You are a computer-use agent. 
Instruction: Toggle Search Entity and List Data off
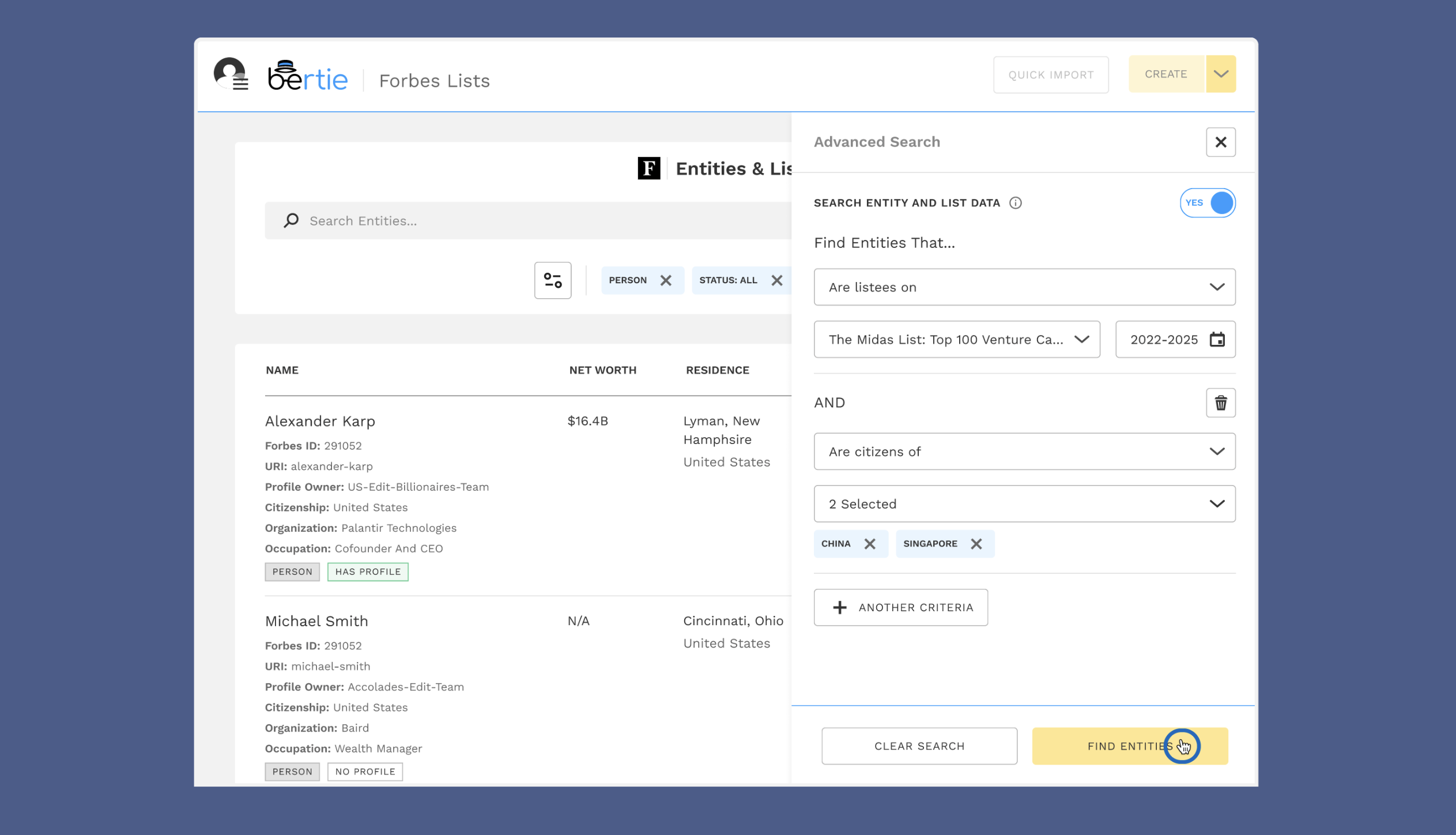(x=1208, y=202)
